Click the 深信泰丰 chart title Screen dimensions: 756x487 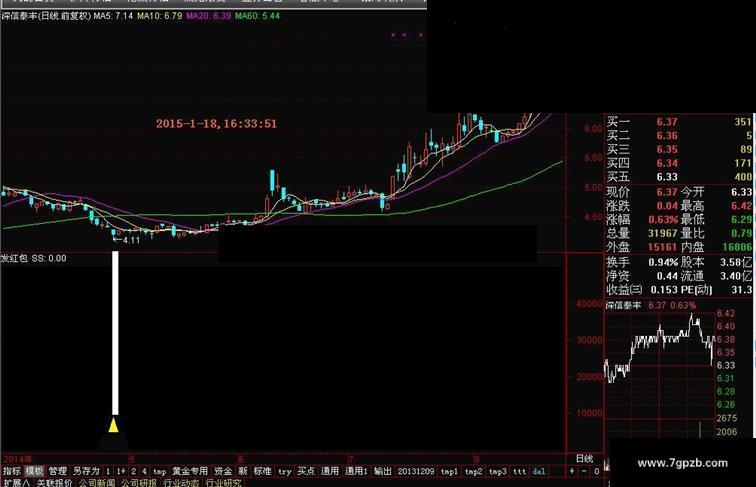point(46,16)
